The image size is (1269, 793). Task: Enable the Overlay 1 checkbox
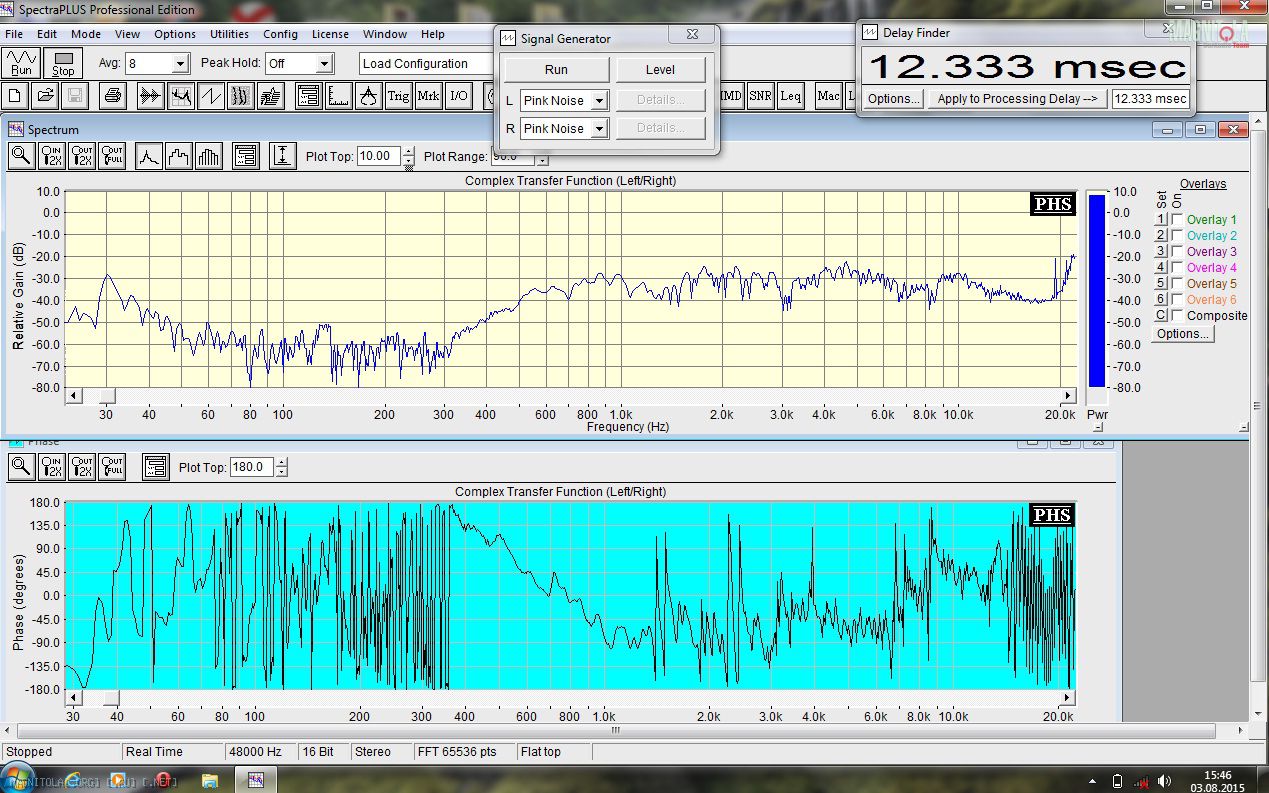click(x=1178, y=220)
